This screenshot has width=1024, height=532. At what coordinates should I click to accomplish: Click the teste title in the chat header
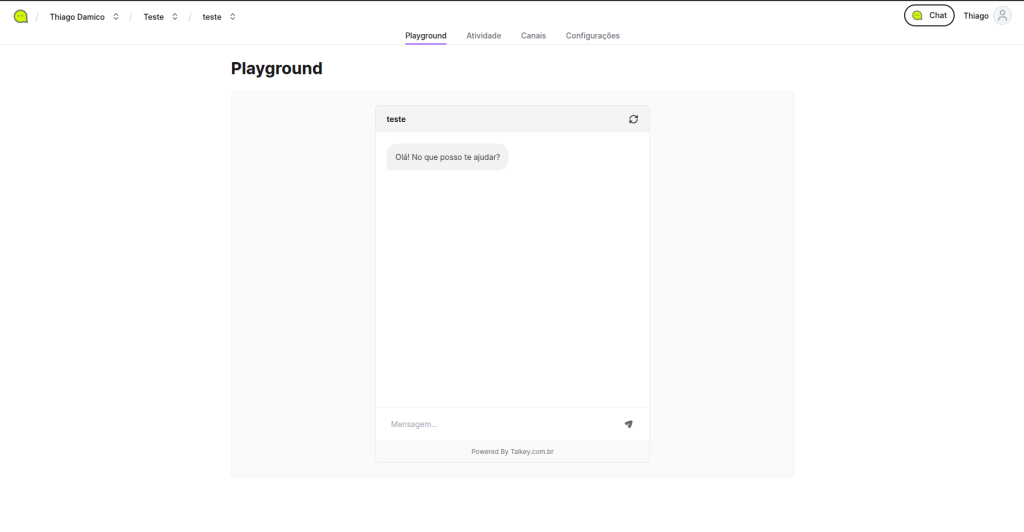396,119
